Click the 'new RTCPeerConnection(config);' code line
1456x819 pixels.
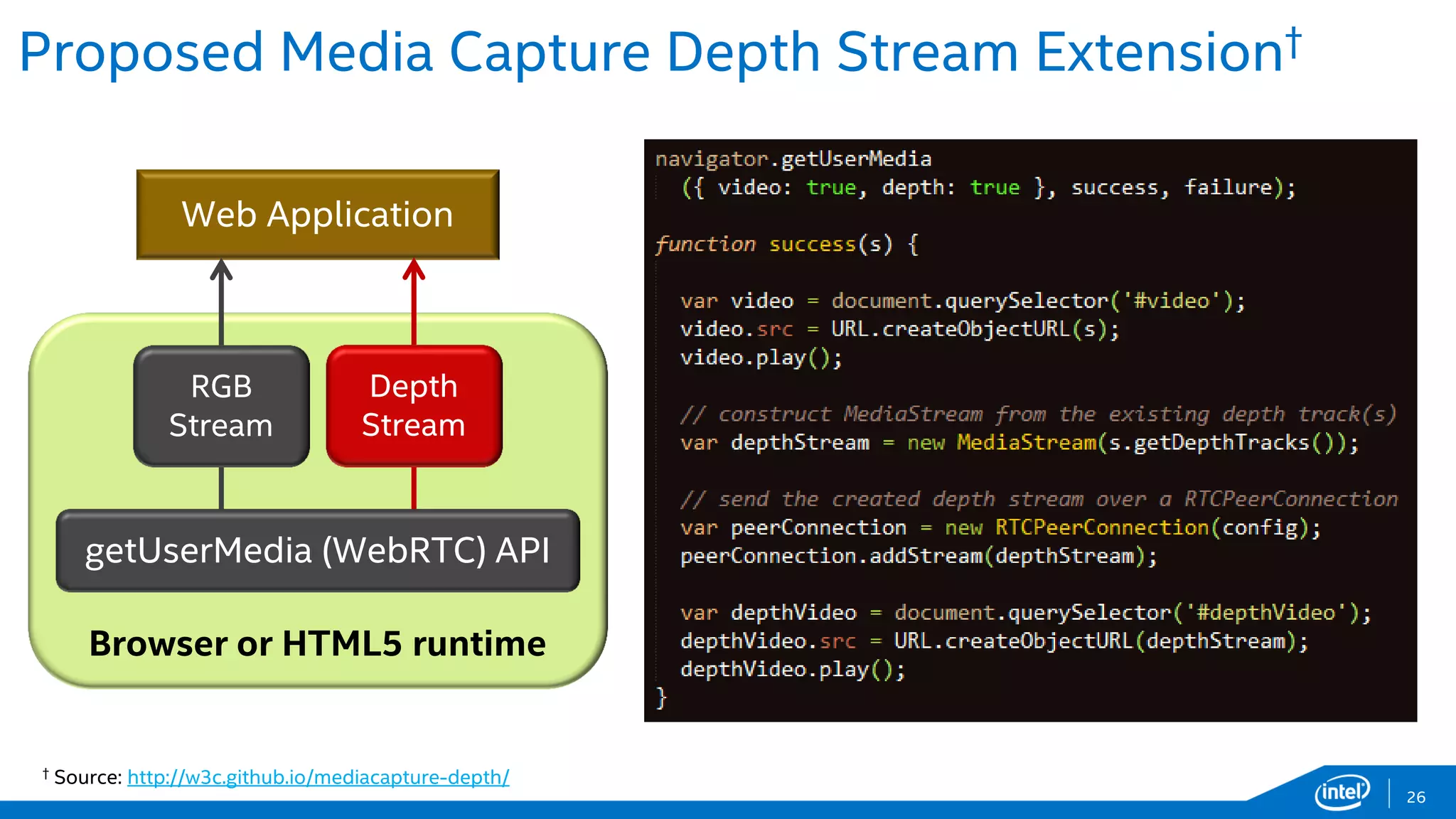point(1001,528)
